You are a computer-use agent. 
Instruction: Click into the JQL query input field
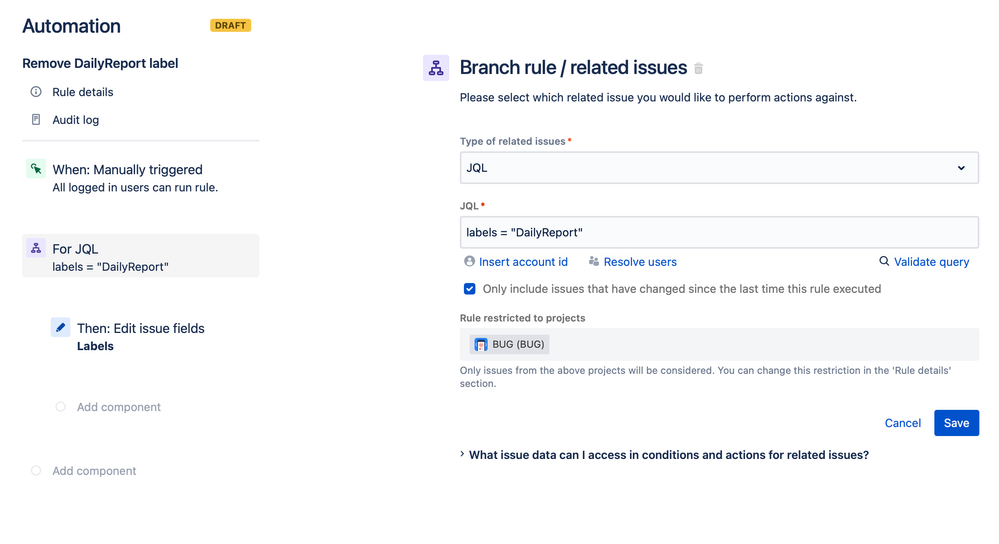(718, 232)
